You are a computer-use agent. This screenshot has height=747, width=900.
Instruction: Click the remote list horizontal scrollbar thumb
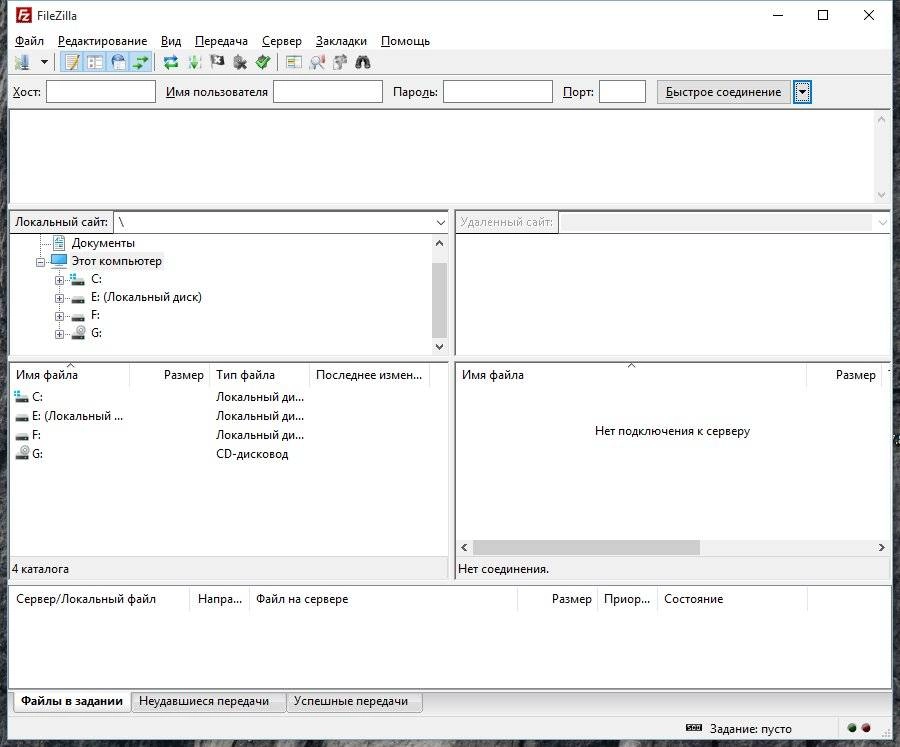[587, 547]
